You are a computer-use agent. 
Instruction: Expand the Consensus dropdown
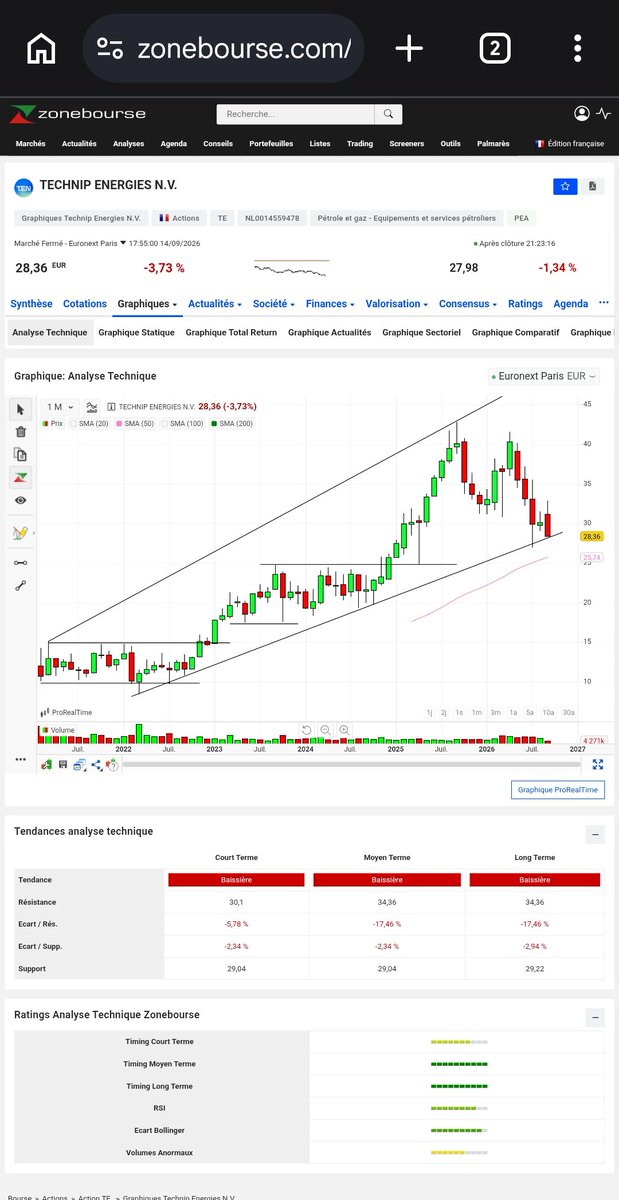(468, 304)
